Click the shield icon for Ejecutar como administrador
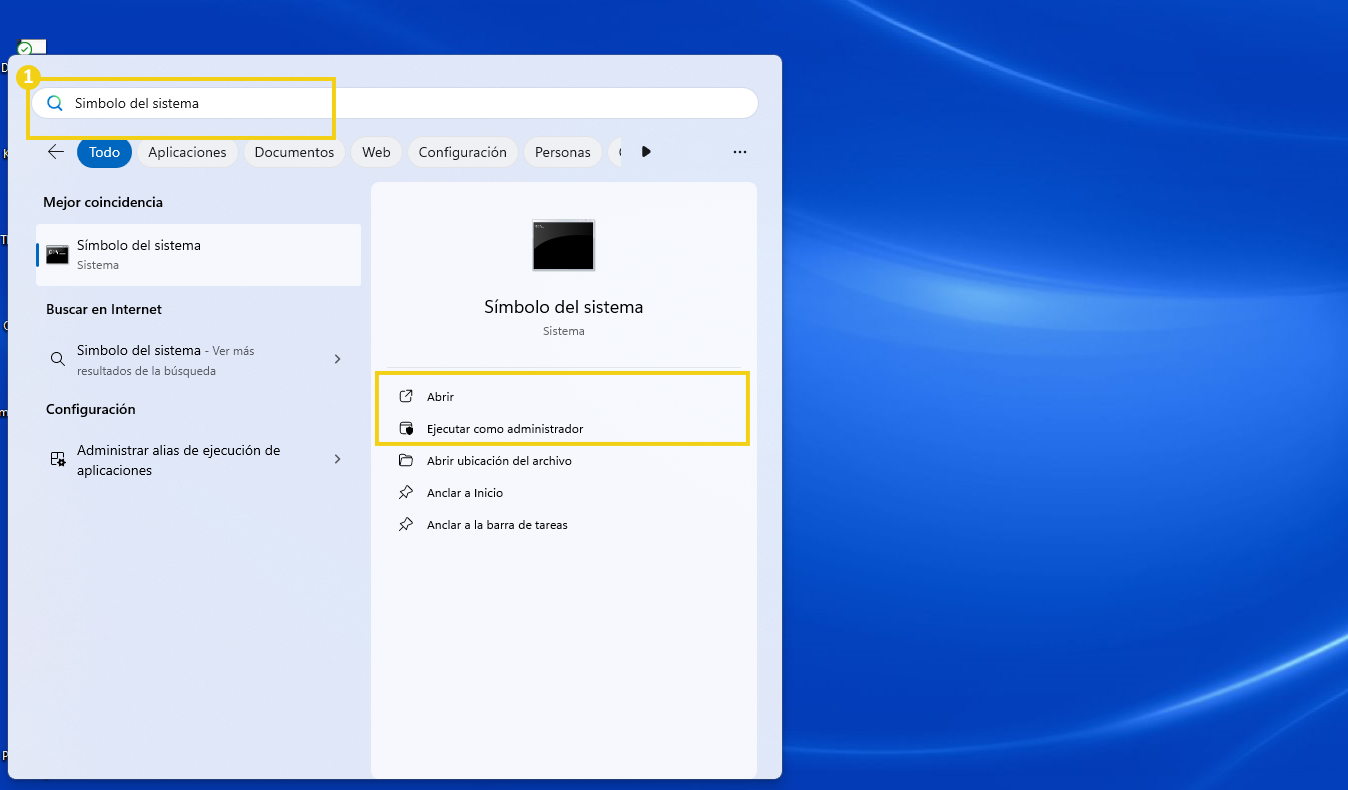 point(406,428)
